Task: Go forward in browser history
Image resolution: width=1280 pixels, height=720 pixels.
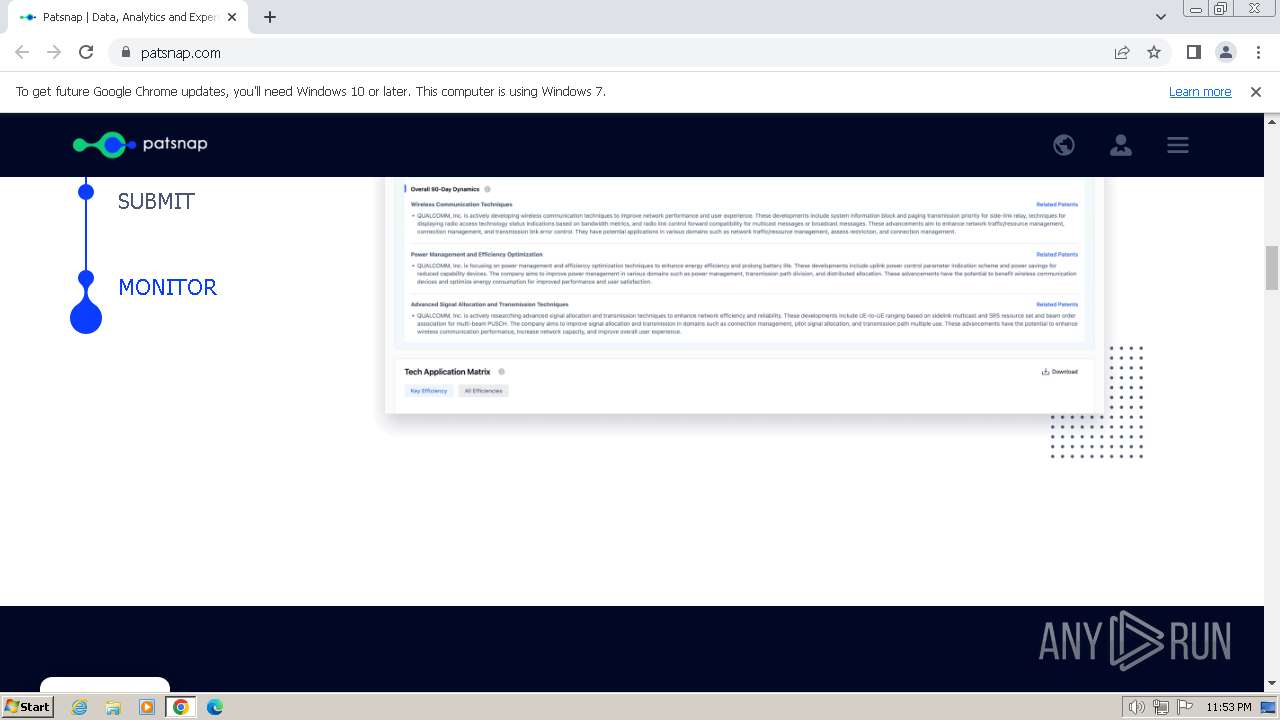Action: [54, 52]
